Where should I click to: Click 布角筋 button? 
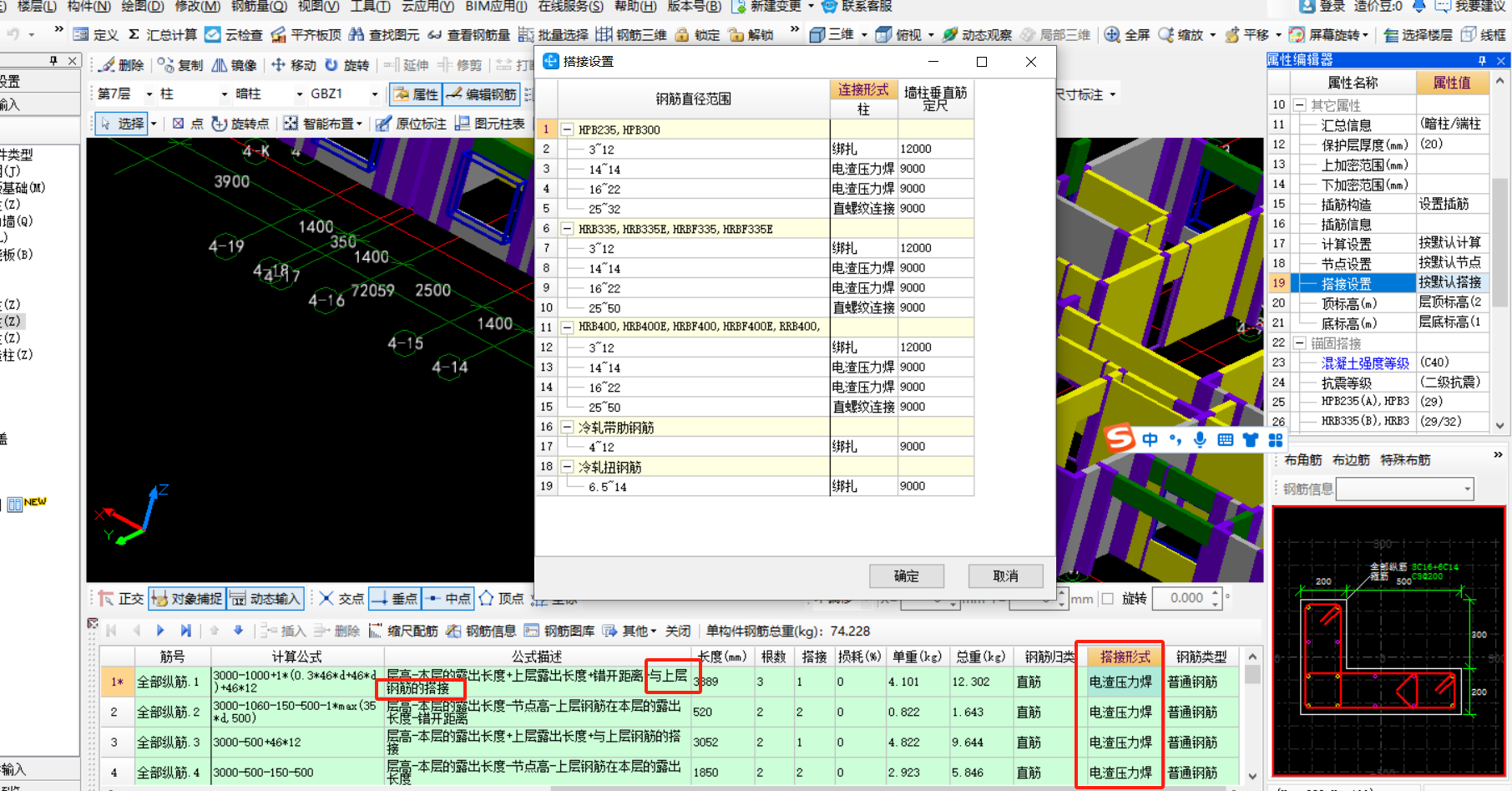point(1303,460)
